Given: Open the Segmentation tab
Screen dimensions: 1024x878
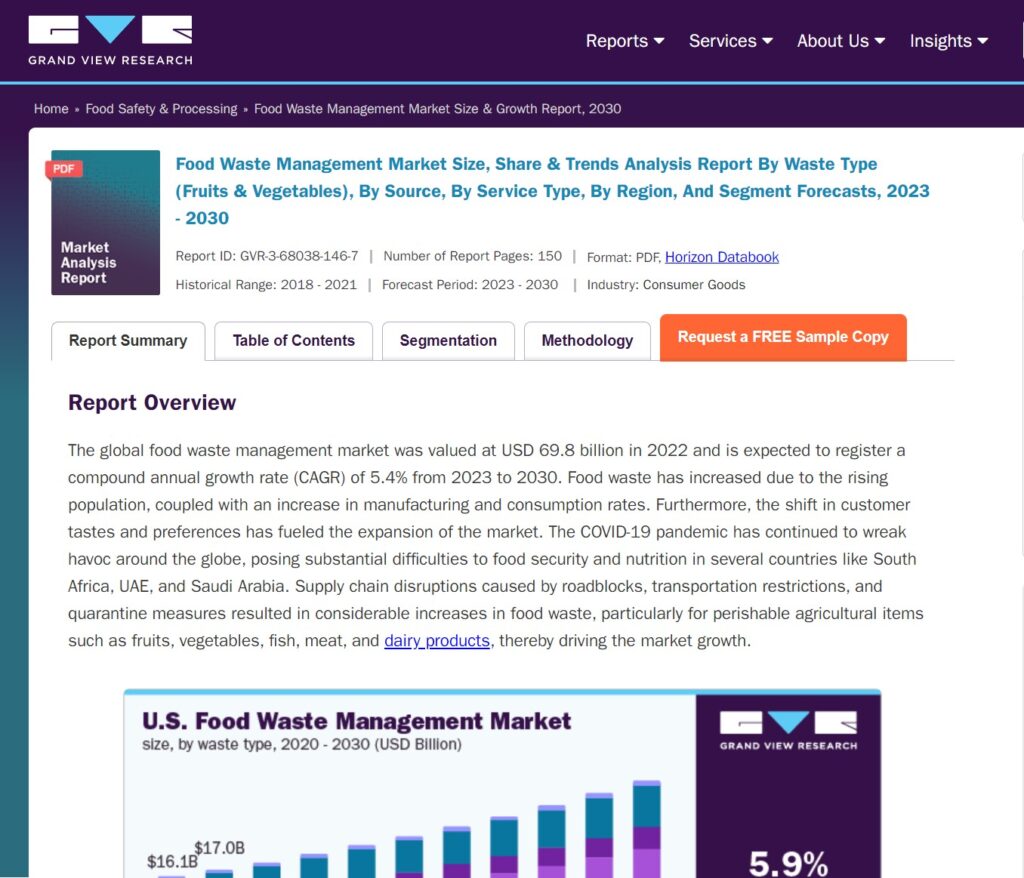Looking at the screenshot, I should [x=448, y=341].
